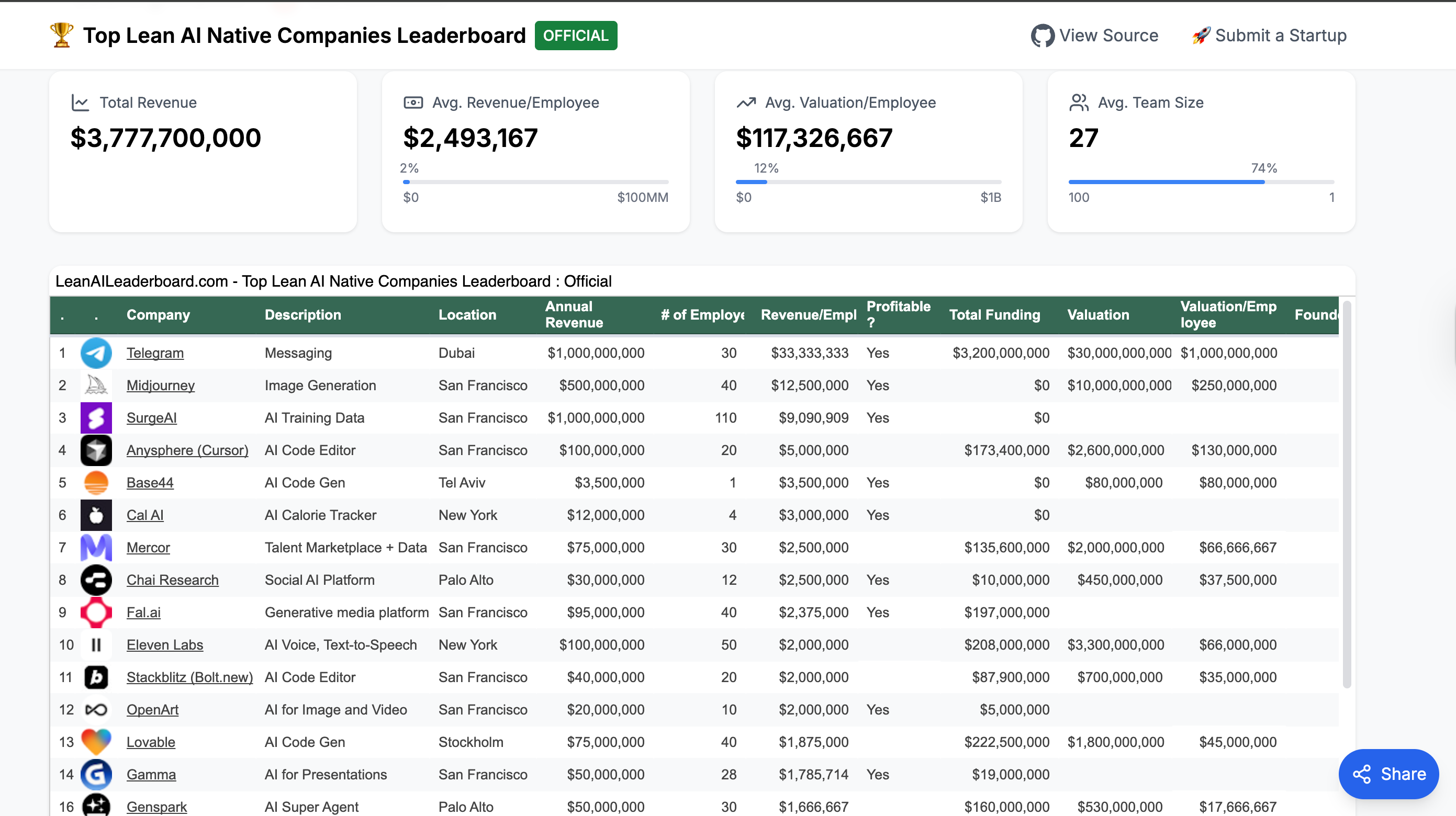Click the Cal AI apple icon
1456x816 pixels.
coord(96,515)
